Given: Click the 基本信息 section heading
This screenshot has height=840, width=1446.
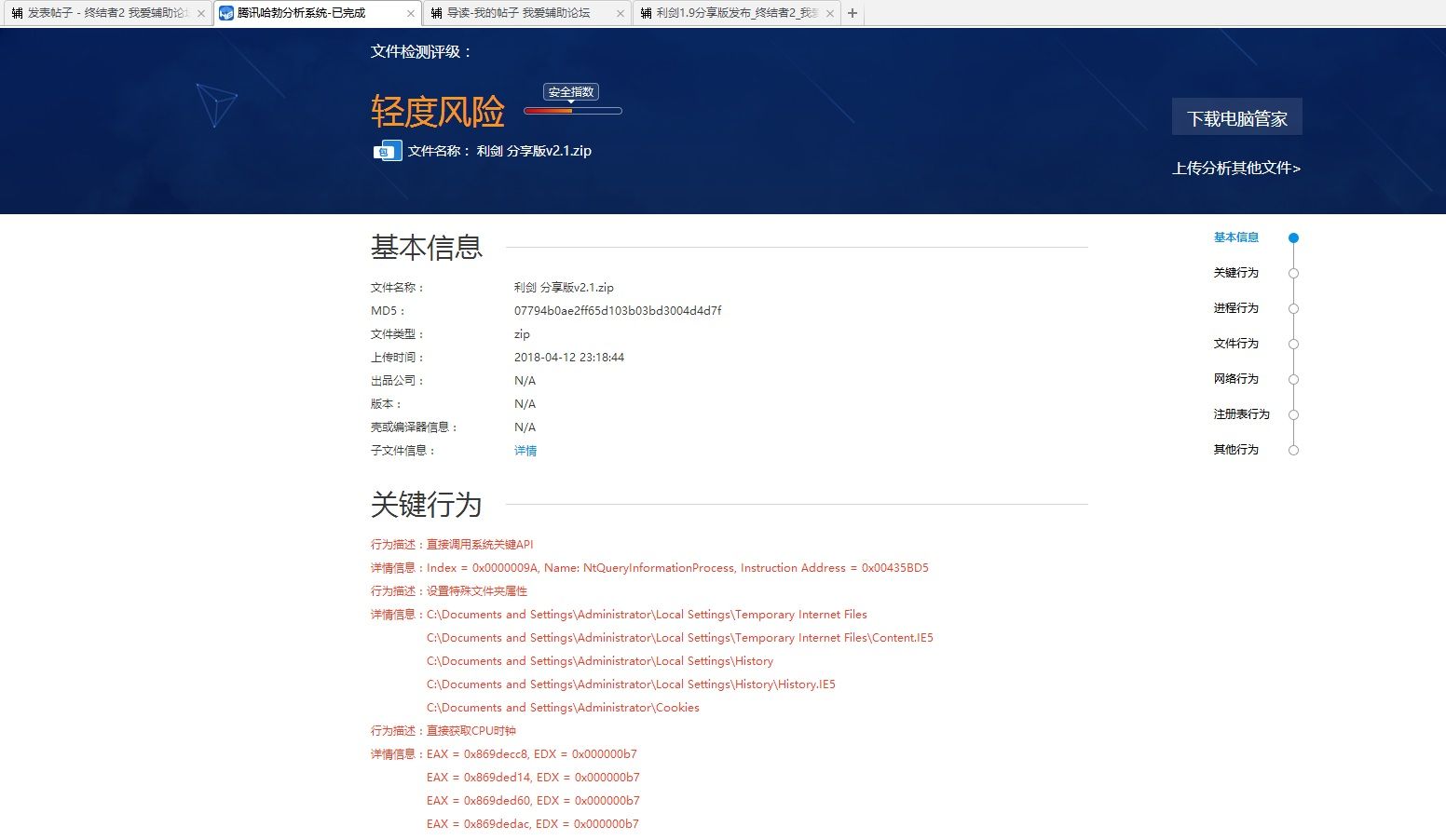Looking at the screenshot, I should 427,247.
